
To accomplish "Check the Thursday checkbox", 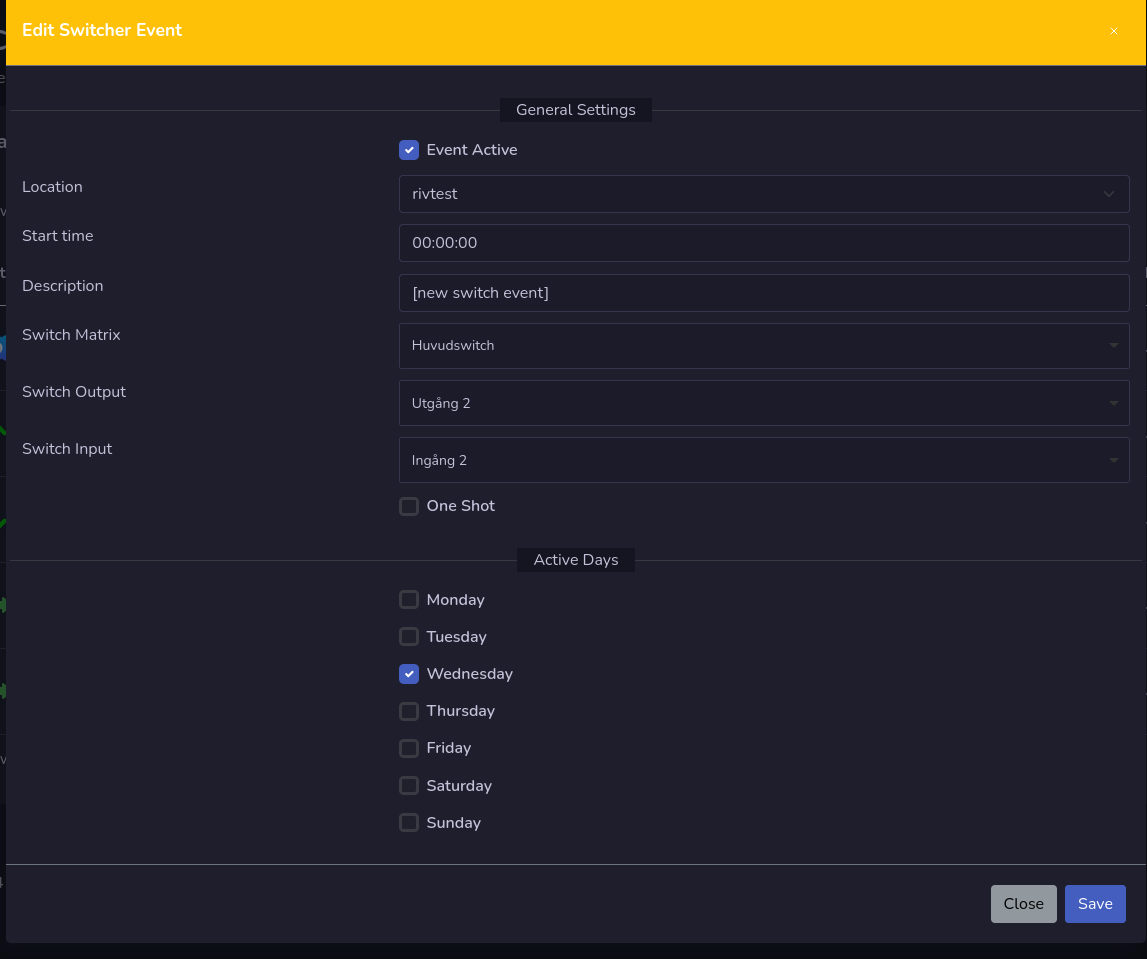I will 409,711.
